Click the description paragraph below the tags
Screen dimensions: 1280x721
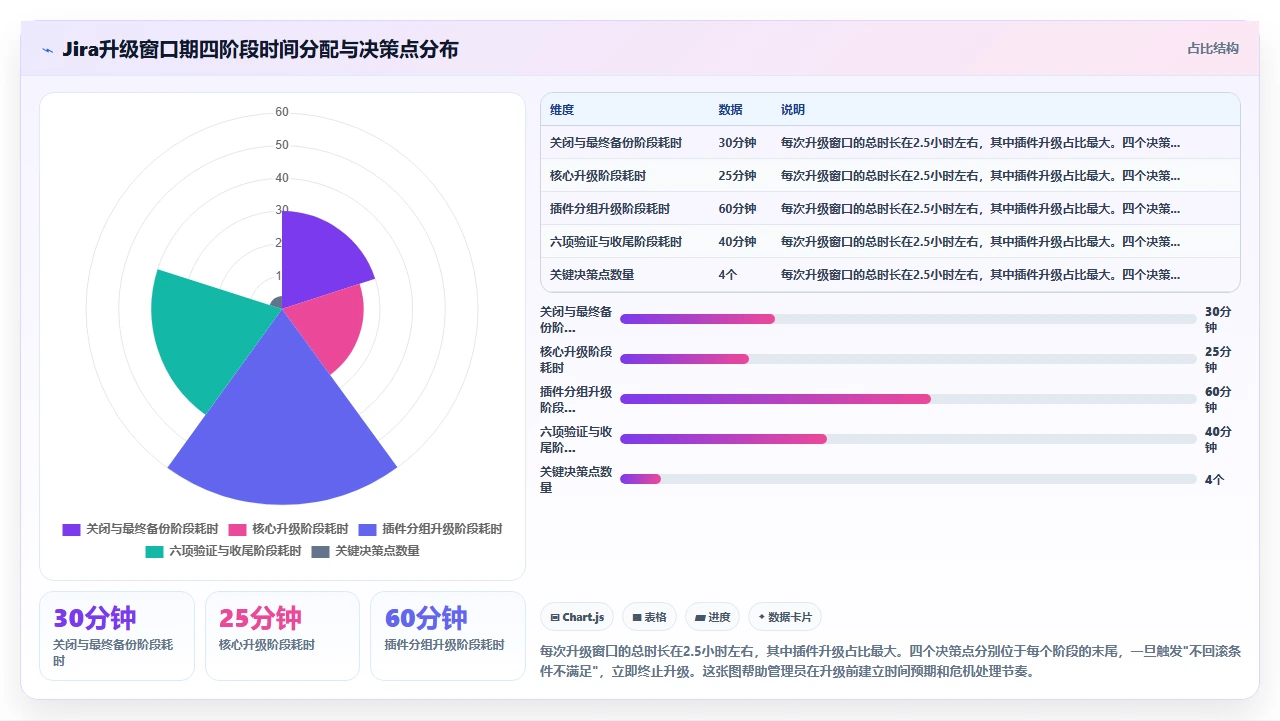point(890,661)
